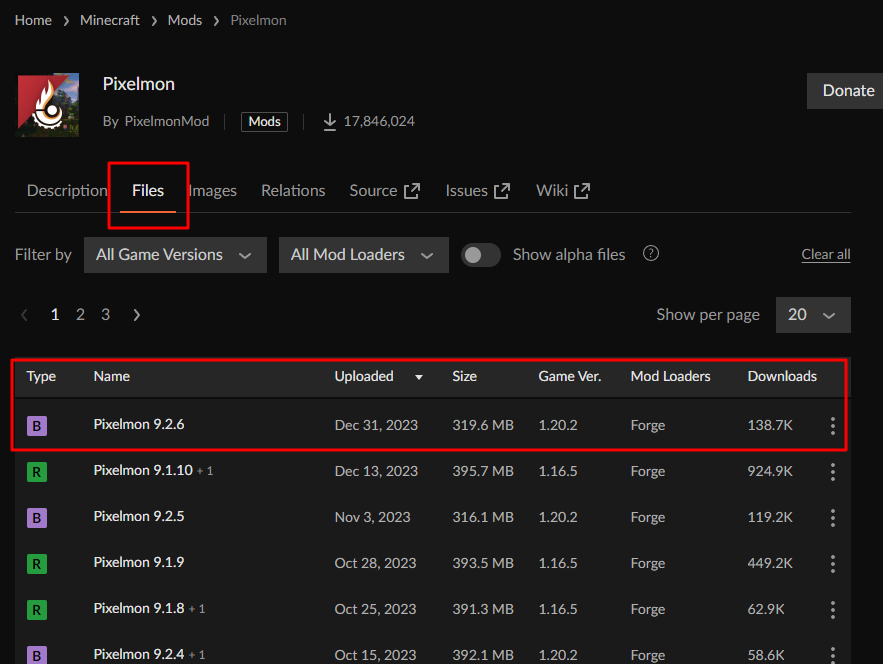Click the Clear all link
The image size is (883, 664).
pos(826,255)
